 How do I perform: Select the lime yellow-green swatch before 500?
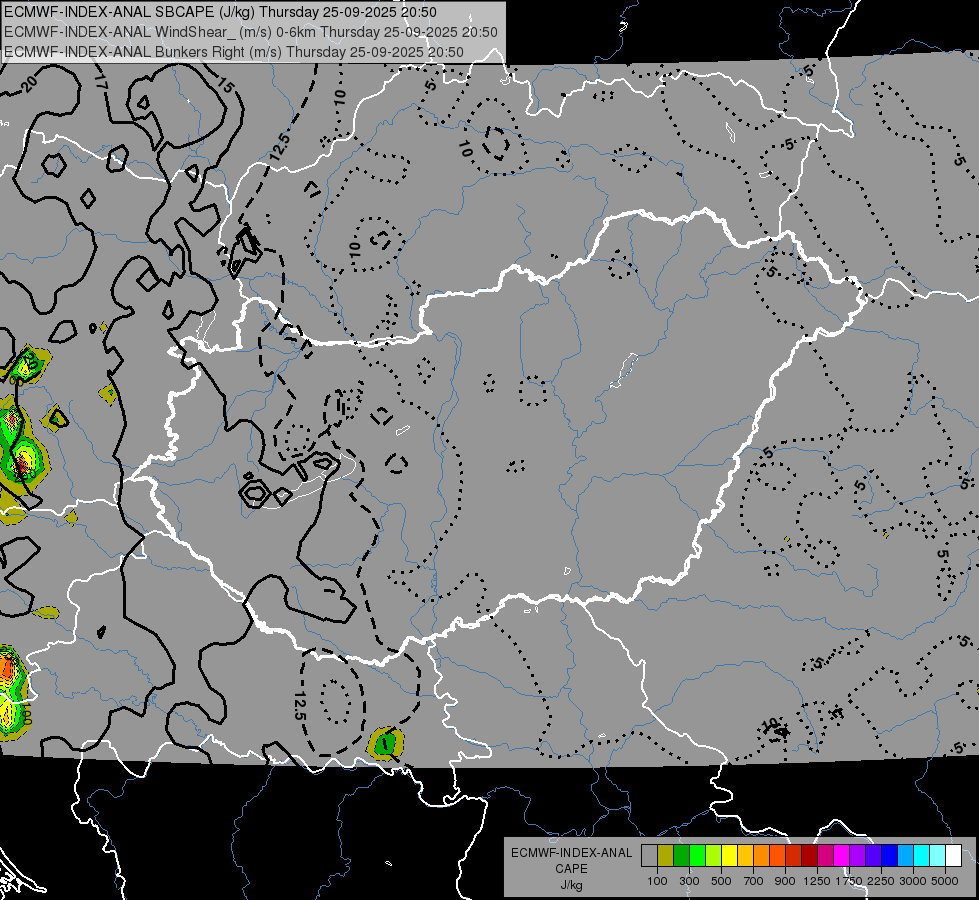tap(713, 856)
